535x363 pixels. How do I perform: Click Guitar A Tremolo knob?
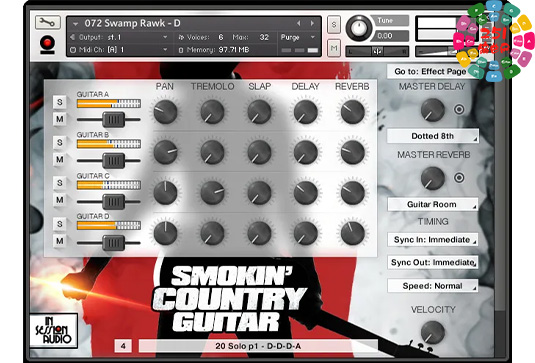coord(212,112)
